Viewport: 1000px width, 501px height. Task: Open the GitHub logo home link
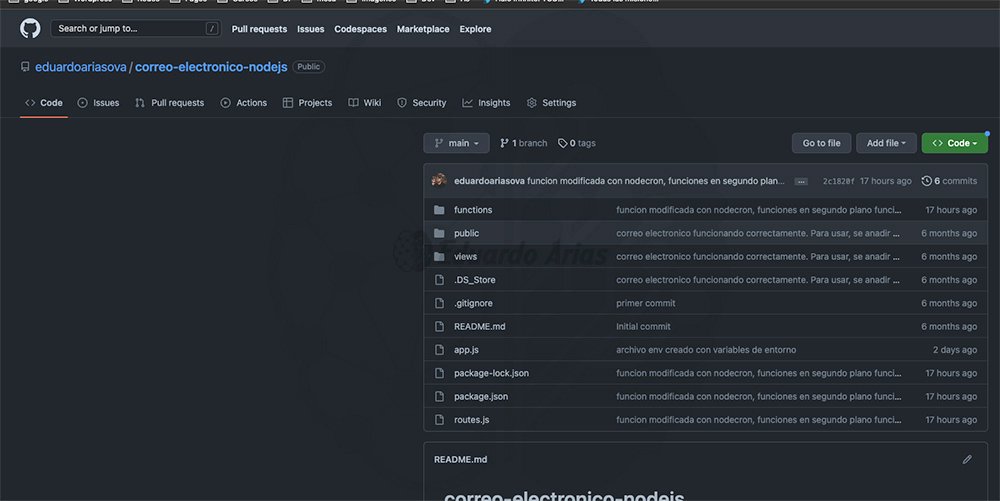tap(30, 29)
